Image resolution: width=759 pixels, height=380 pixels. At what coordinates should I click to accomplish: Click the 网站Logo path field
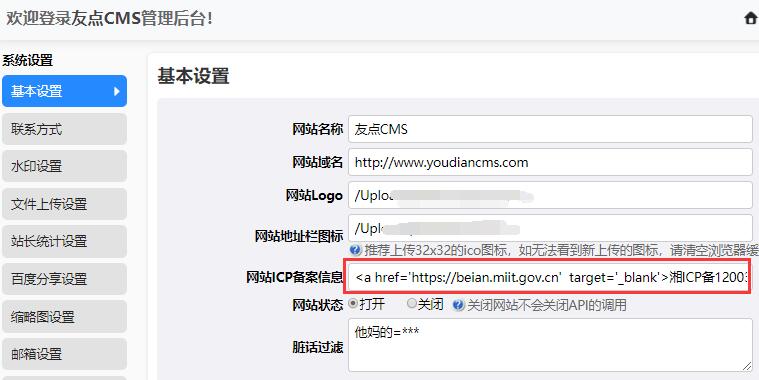click(550, 195)
